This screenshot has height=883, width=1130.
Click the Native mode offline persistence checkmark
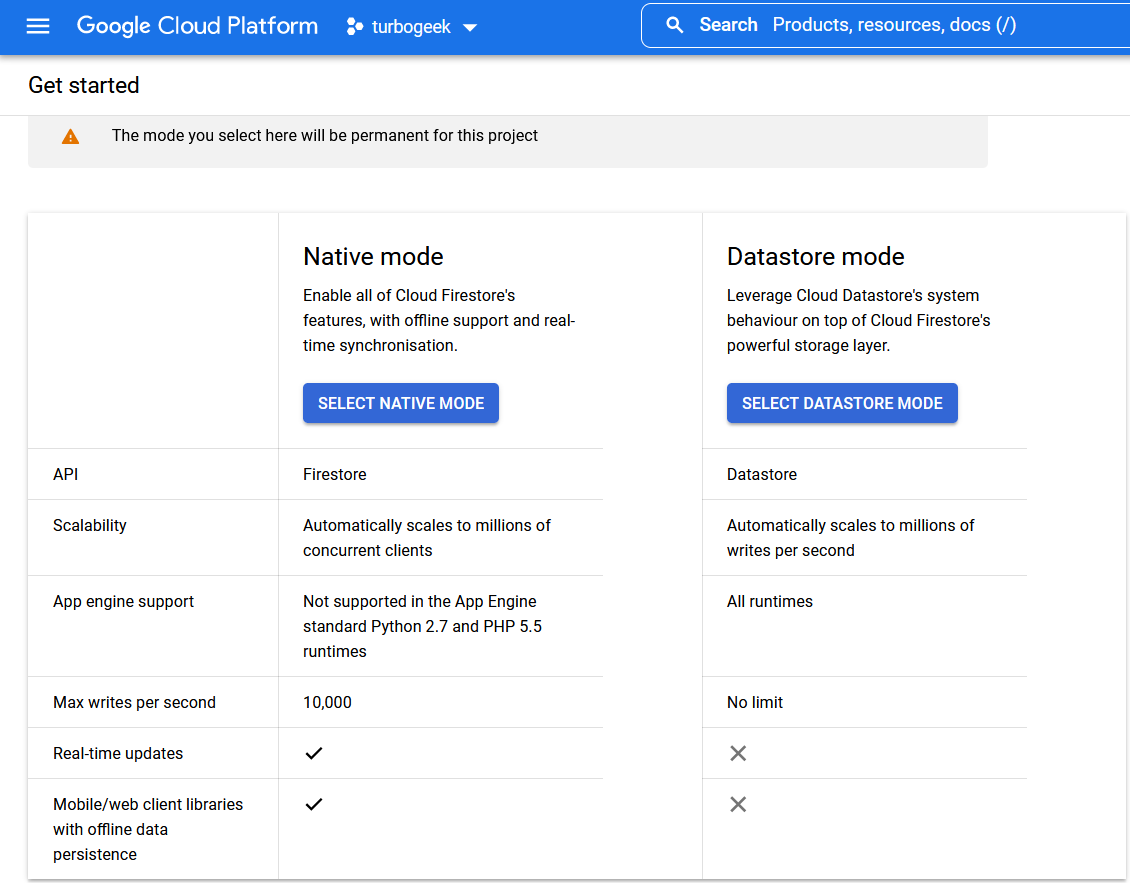coord(313,804)
